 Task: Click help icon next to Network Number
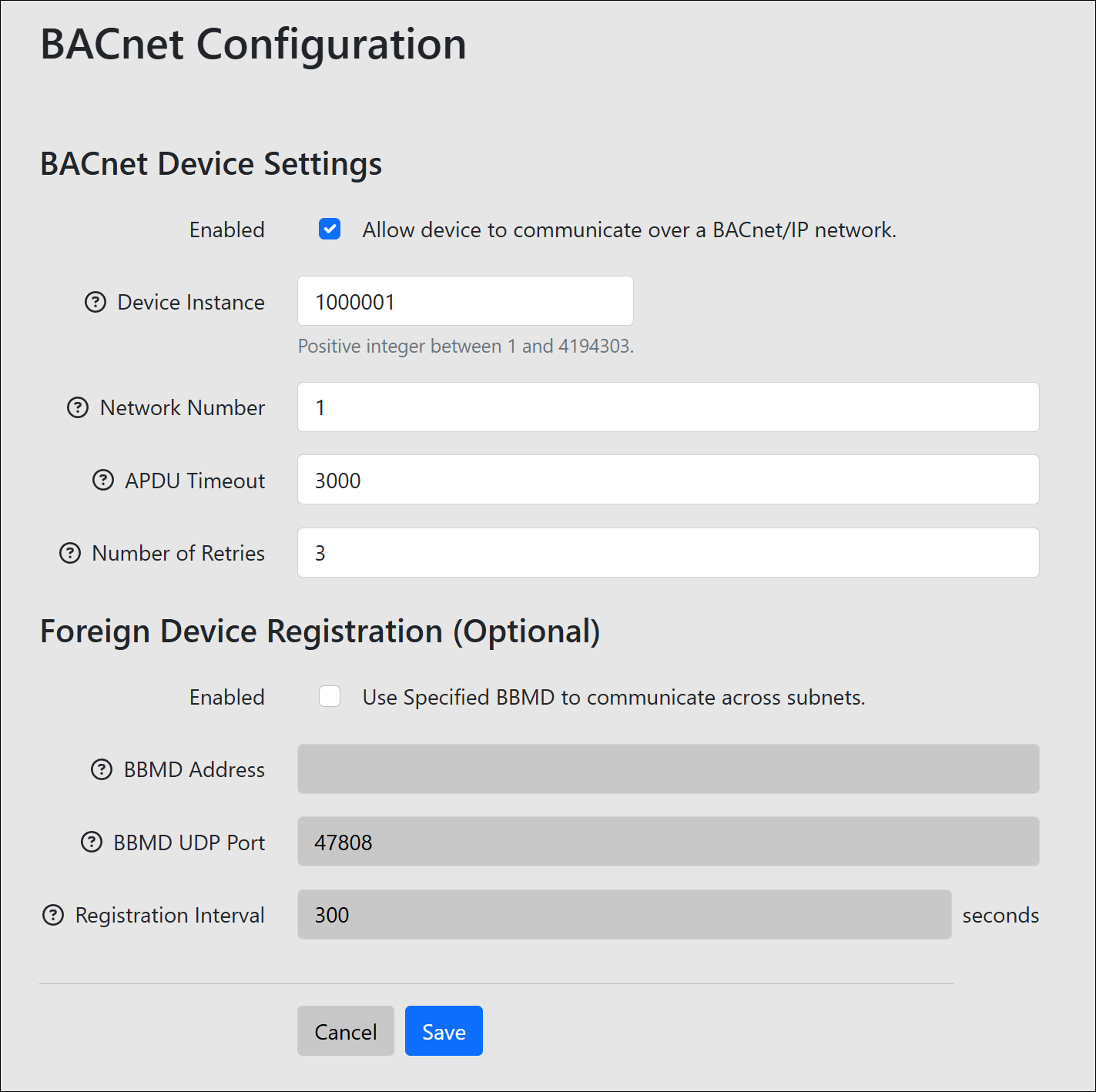click(78, 407)
